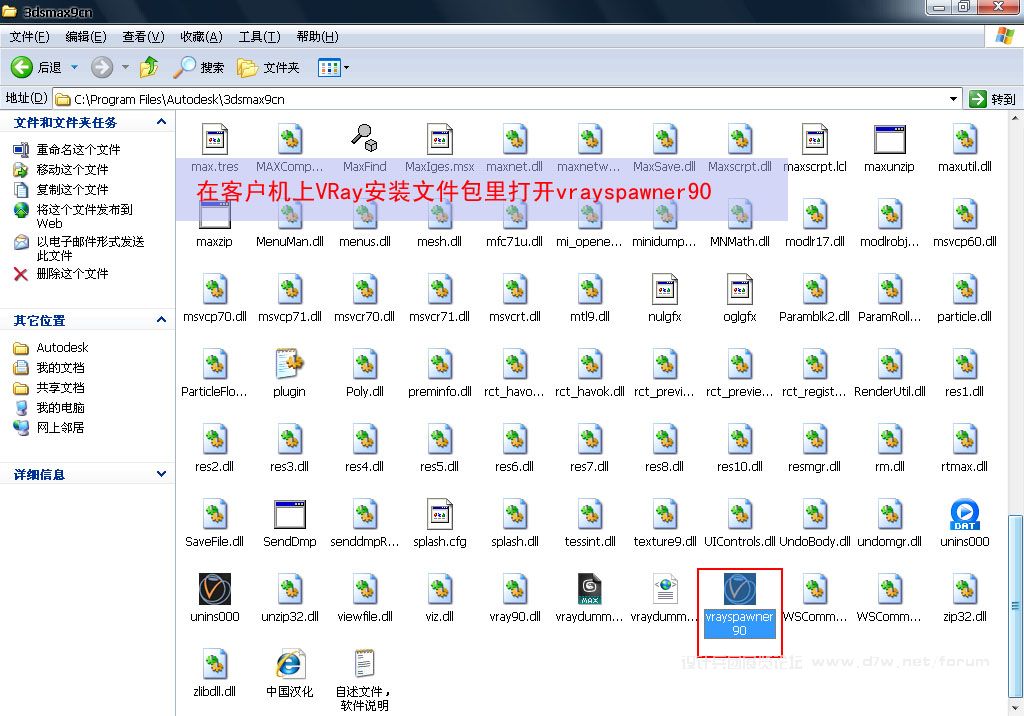Select the 自述文件 text document icon

364,664
